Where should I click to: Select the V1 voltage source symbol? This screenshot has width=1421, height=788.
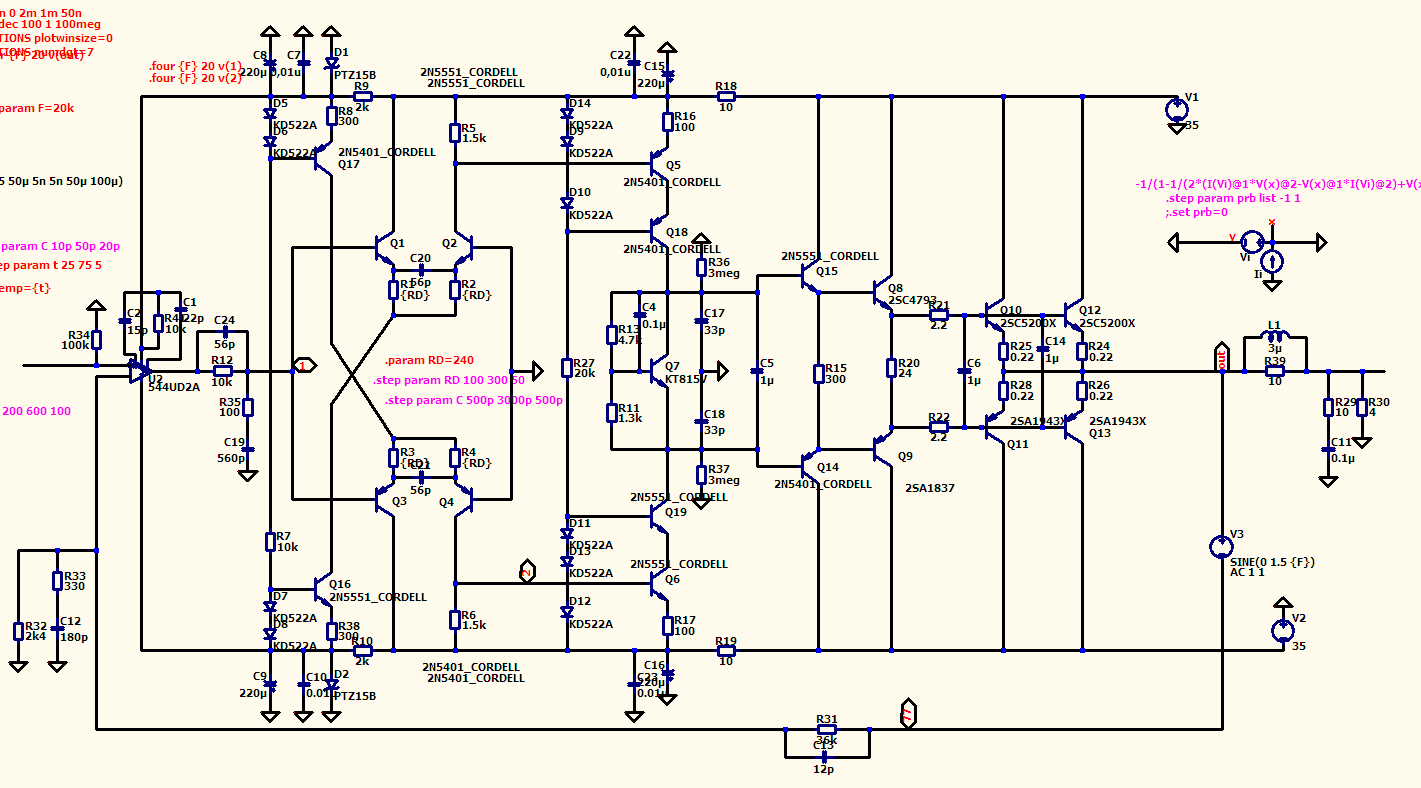[1175, 109]
